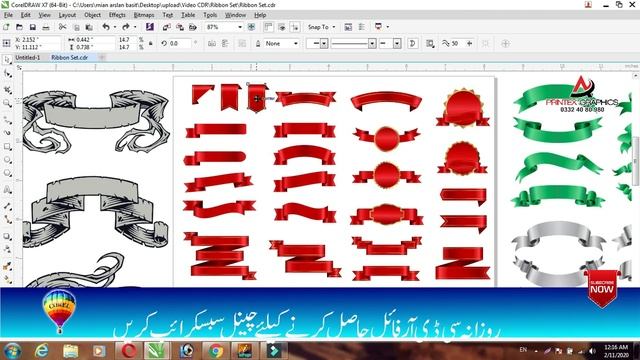
Task: Cut the selection using the scissors icon
Action: pyautogui.click(x=62, y=27)
